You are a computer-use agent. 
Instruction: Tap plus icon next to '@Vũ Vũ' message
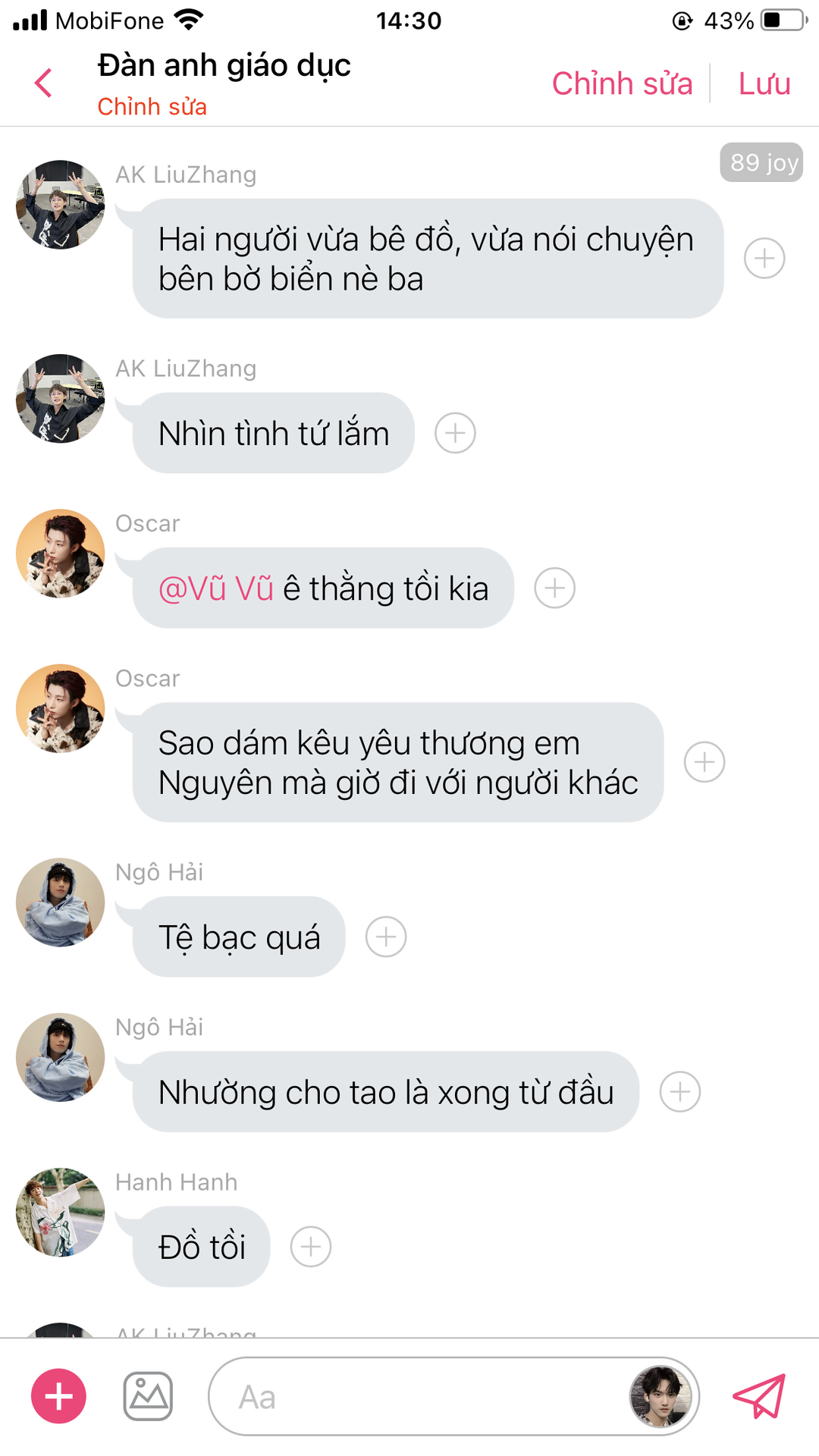click(x=555, y=588)
